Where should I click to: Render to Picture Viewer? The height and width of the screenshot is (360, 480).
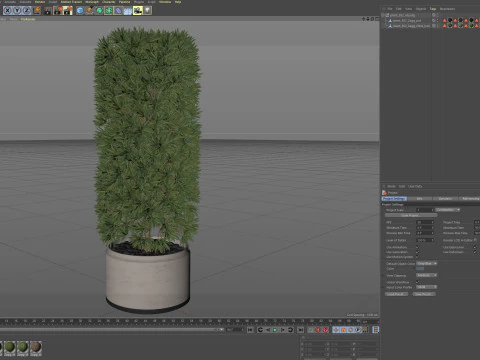(58, 11)
